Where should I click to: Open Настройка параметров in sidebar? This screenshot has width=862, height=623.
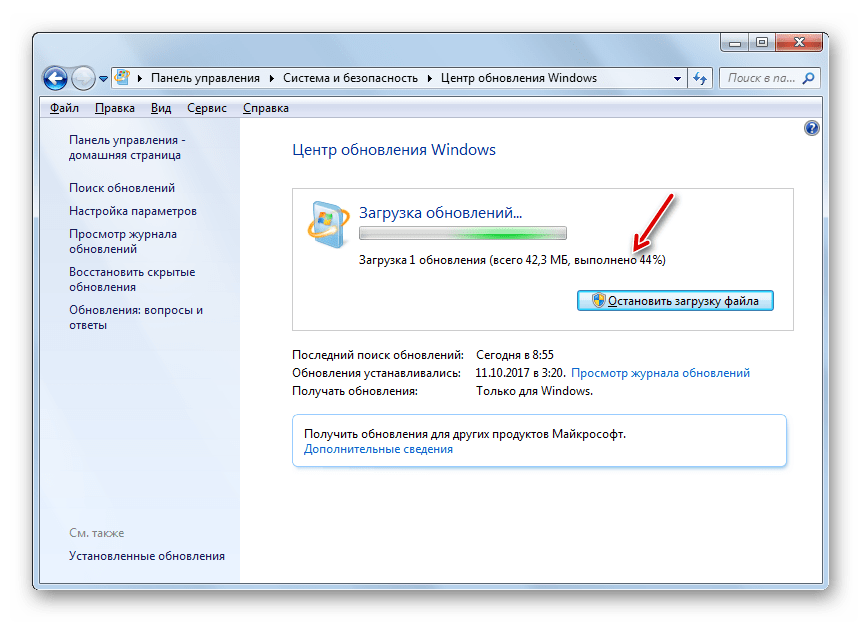(x=132, y=211)
